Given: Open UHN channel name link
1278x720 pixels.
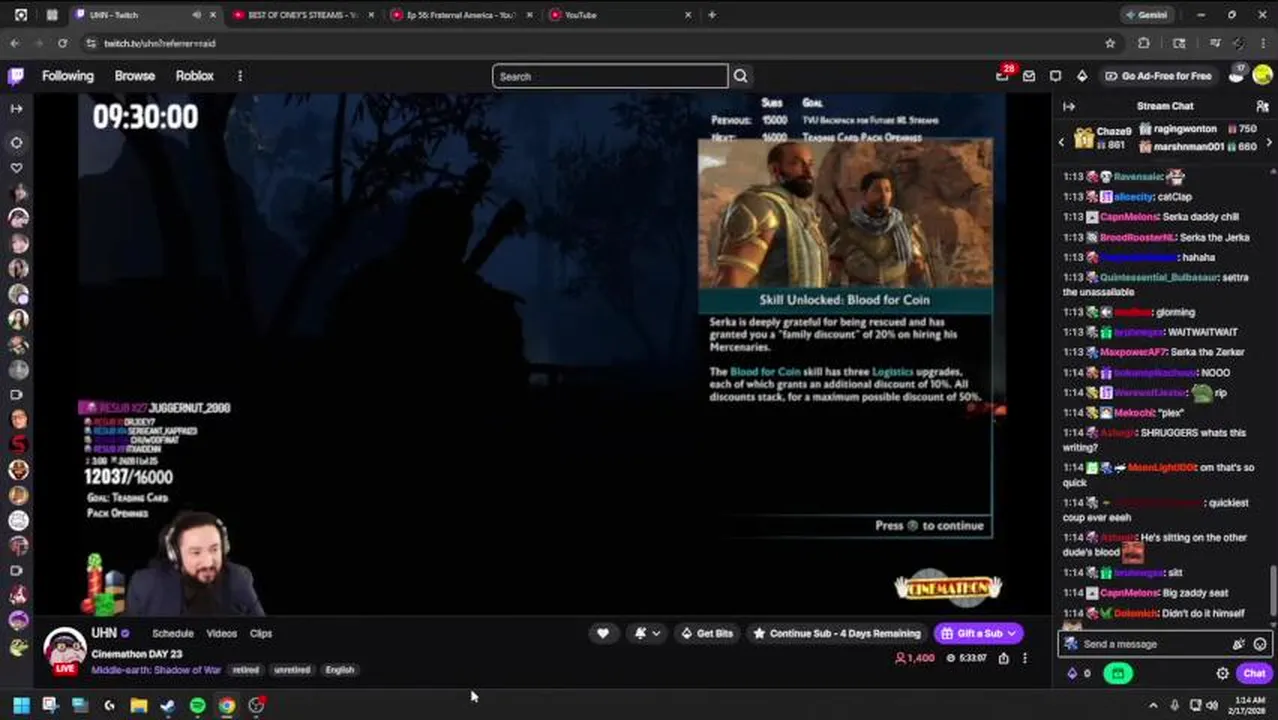Looking at the screenshot, I should 104,633.
